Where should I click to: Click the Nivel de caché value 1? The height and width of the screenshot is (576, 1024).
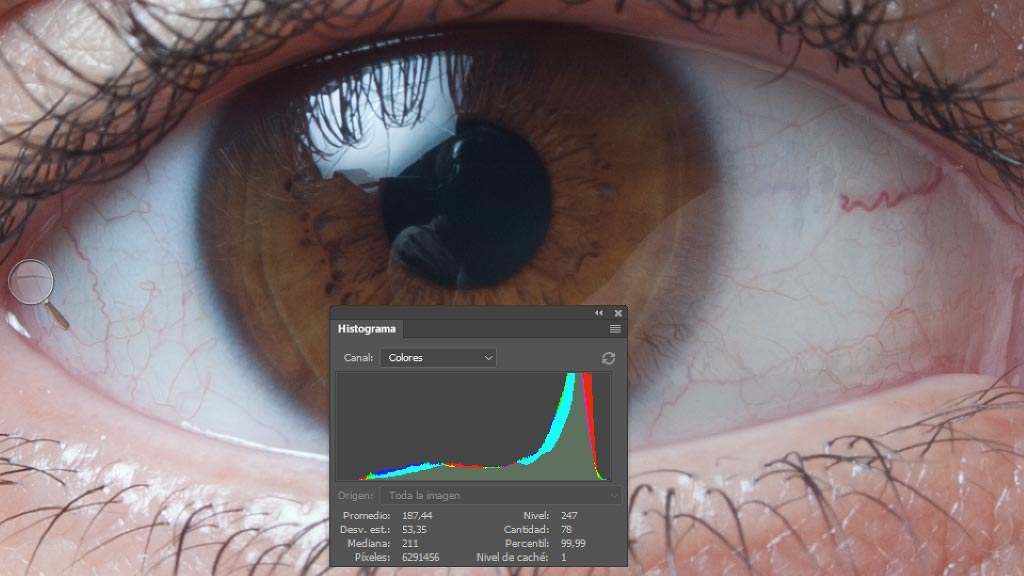pyautogui.click(x=564, y=558)
